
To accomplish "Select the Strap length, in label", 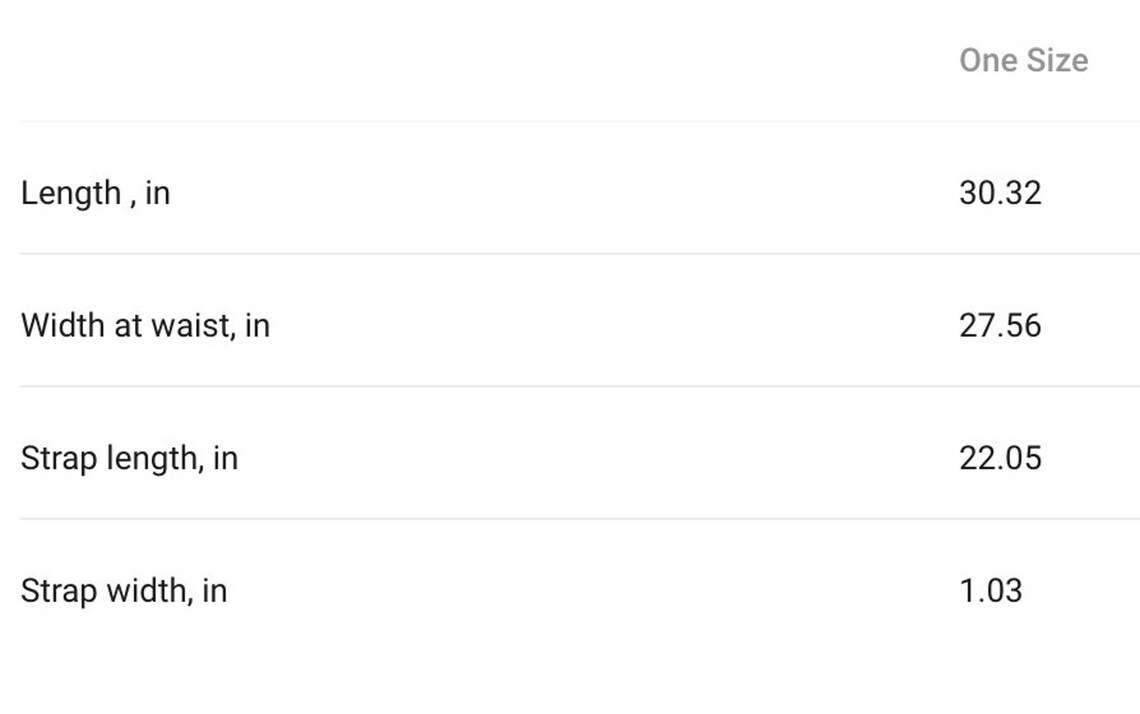I will pos(129,459).
